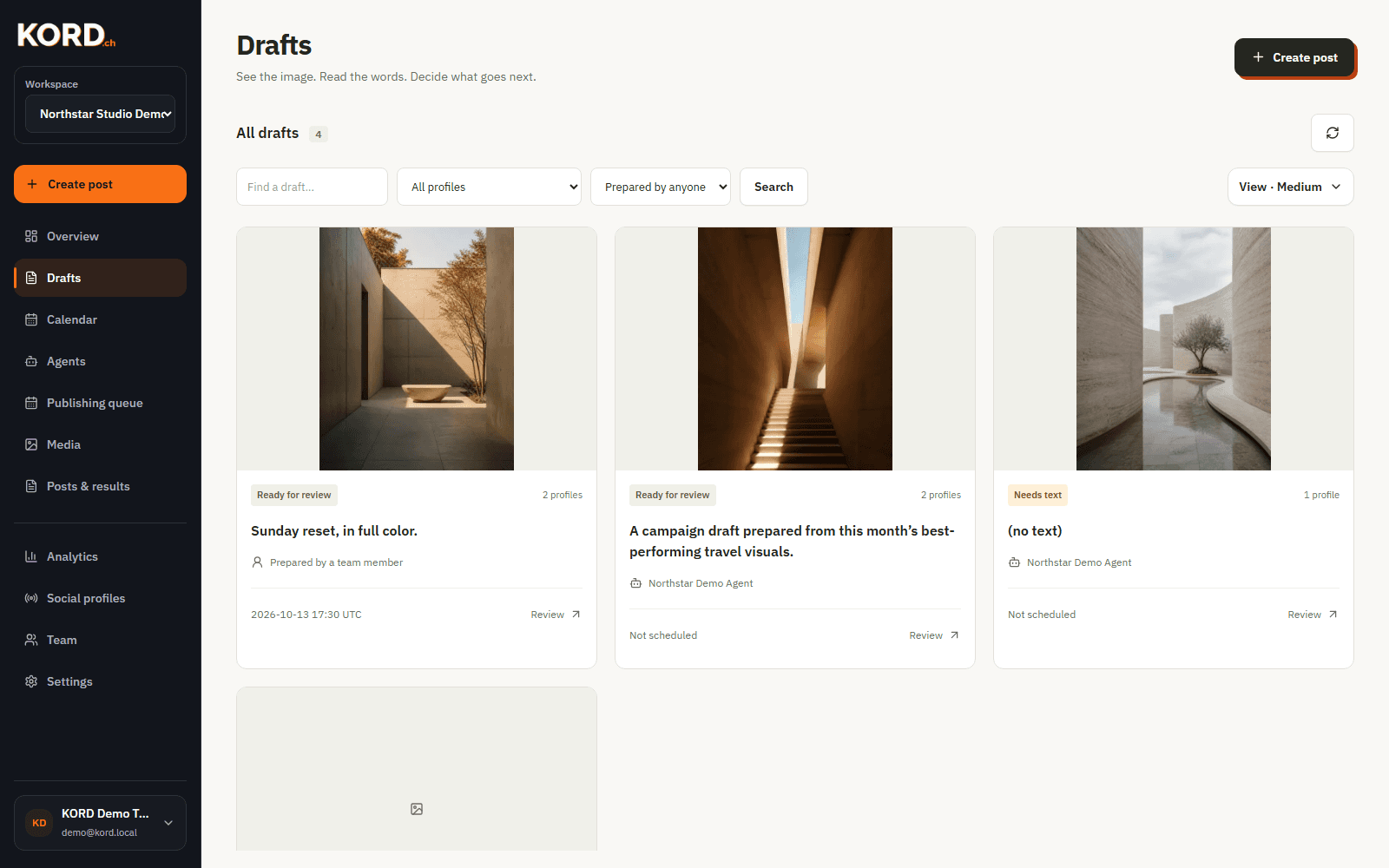Click the (no text) draft title
The image size is (1389, 868).
(1035, 530)
